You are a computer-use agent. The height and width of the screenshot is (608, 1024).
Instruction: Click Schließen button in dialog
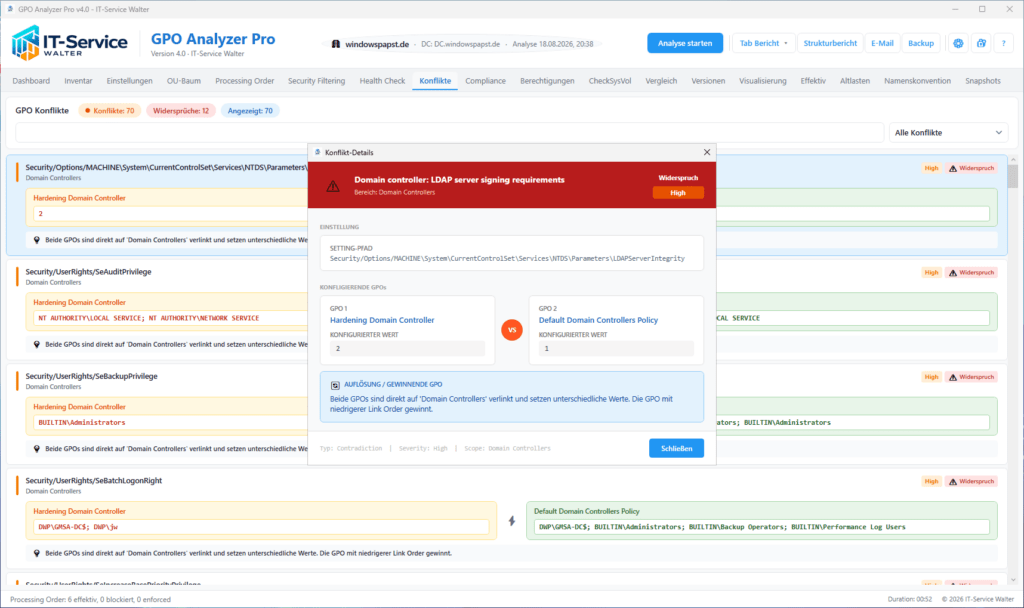(677, 449)
